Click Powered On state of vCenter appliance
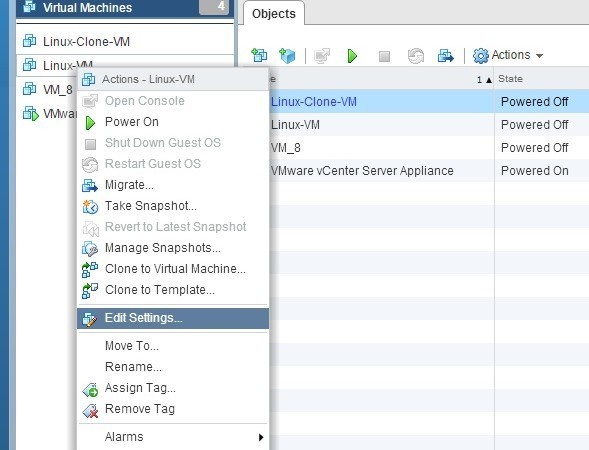This screenshot has width=589, height=450. [535, 171]
